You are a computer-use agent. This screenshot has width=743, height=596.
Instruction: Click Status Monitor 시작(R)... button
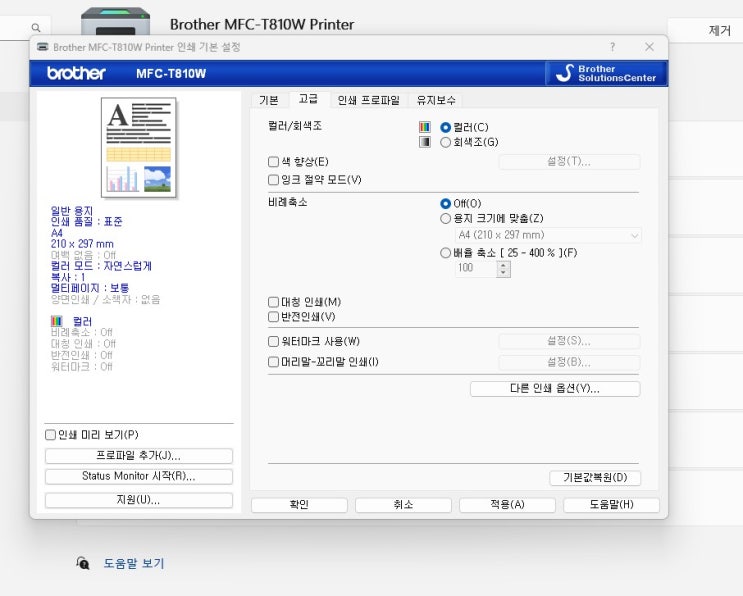point(139,477)
